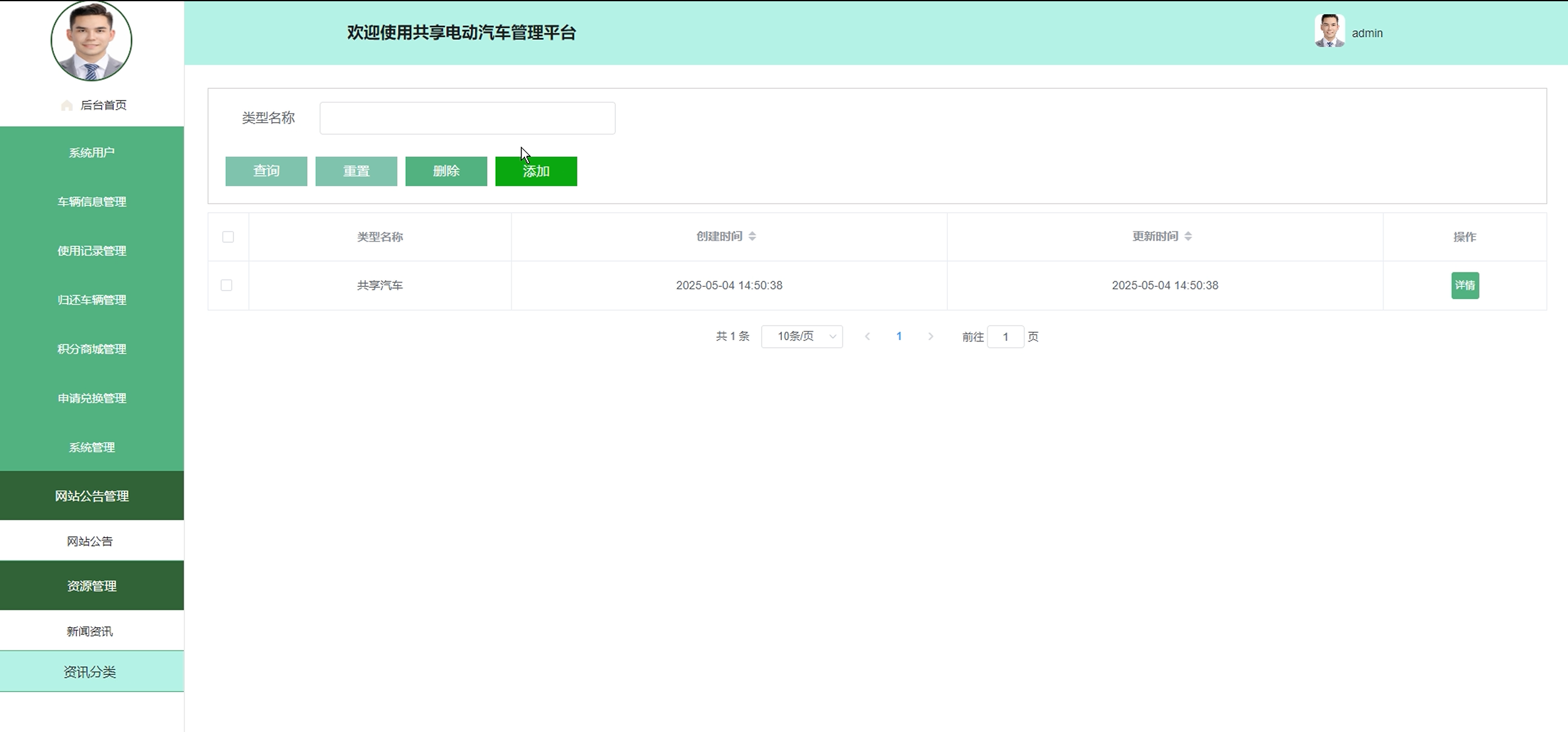1568x732 pixels.
Task: Click the admin avatar in header
Action: click(x=1329, y=31)
